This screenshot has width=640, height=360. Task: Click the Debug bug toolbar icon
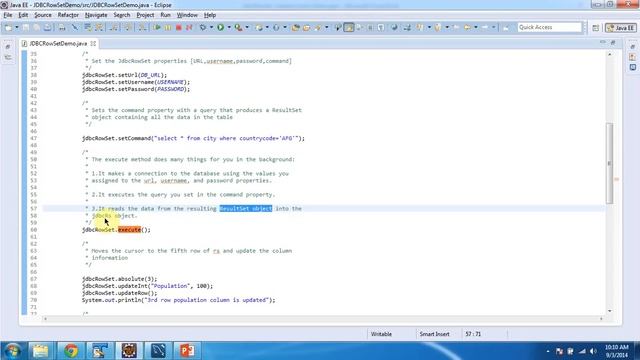pyautogui.click(x=203, y=27)
